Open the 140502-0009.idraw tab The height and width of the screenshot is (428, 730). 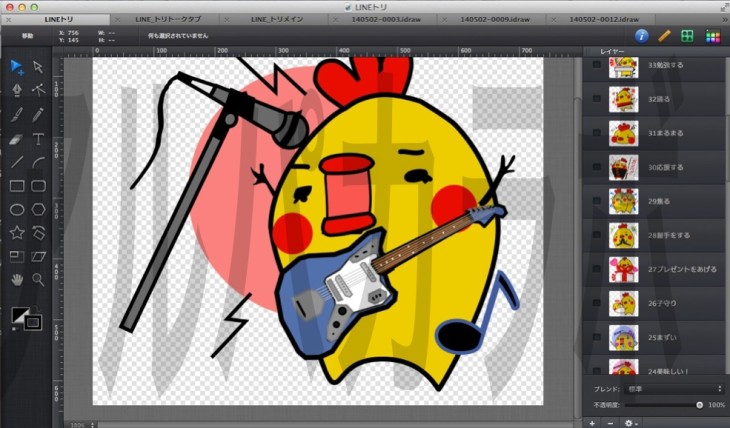click(495, 20)
